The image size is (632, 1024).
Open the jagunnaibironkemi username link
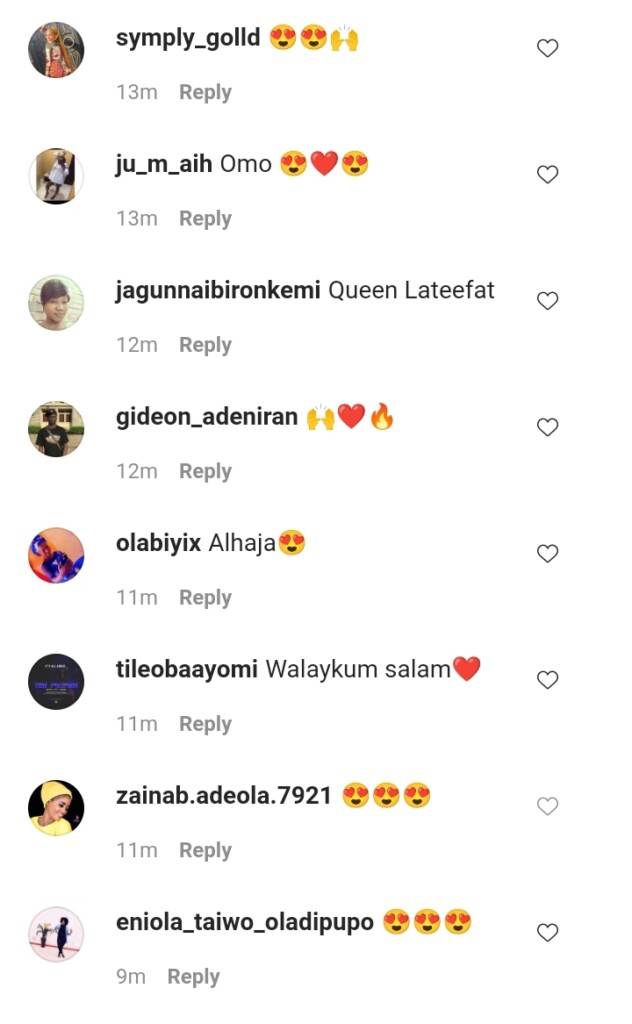[x=218, y=291]
